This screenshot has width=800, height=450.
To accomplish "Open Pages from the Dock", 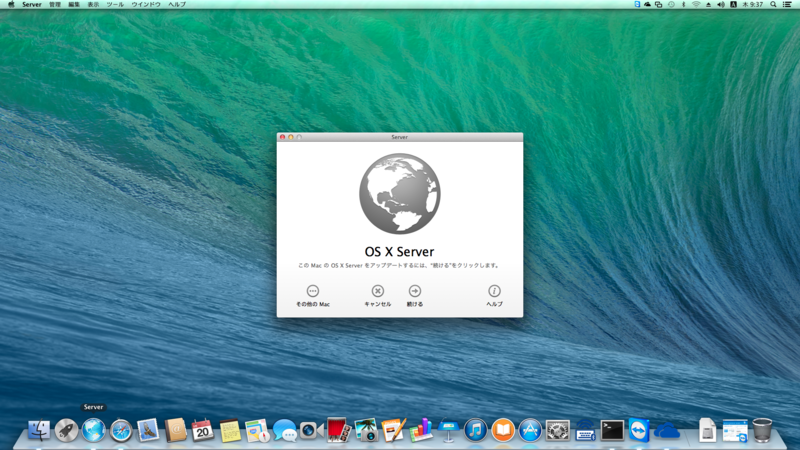I will [393, 430].
